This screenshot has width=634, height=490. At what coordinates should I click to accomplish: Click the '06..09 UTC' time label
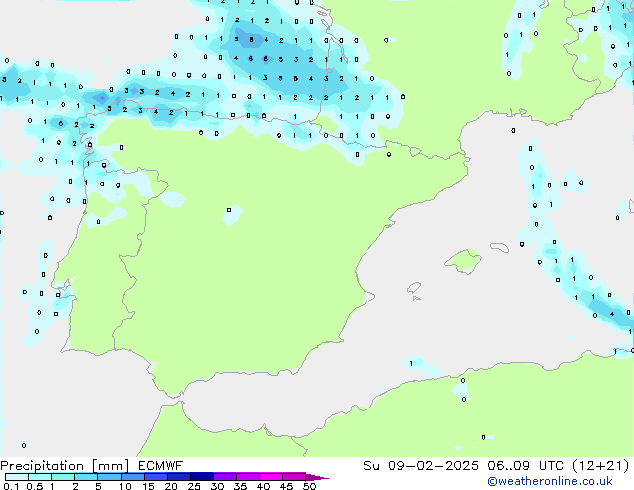tap(525, 466)
